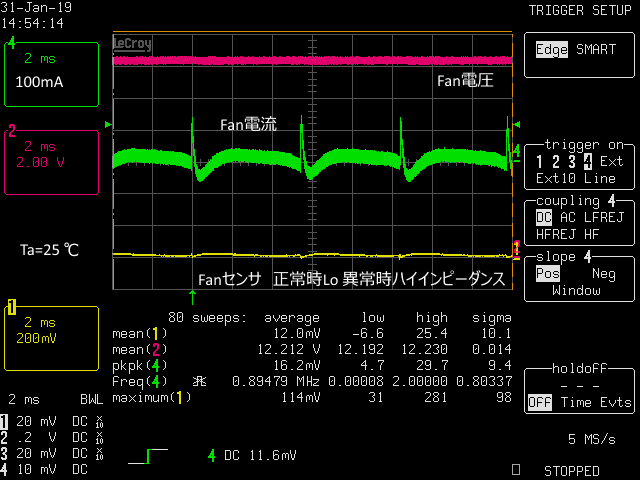Click the 5 MS/s sample rate readout

[592, 439]
